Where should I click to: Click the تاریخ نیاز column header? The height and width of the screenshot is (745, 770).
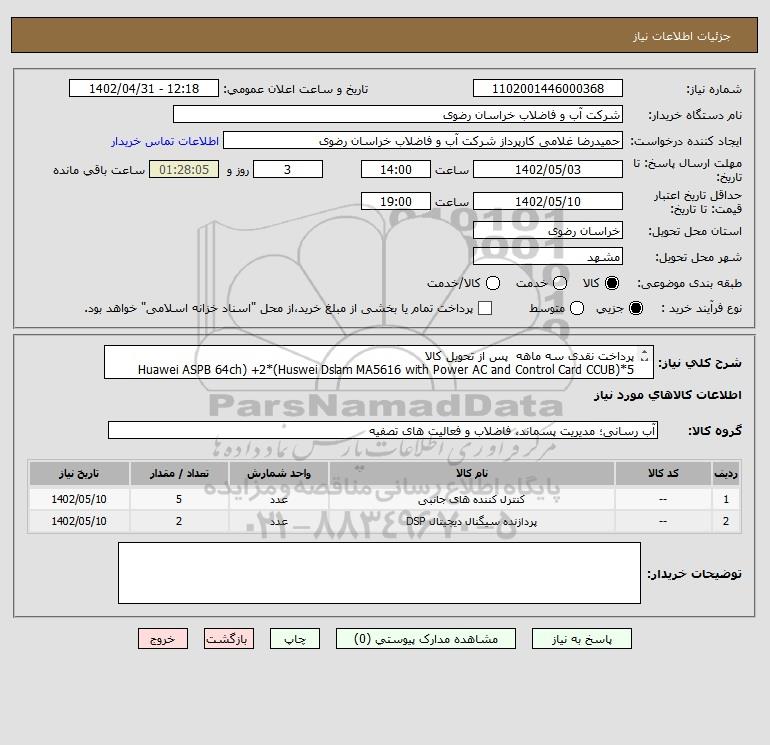79,473
